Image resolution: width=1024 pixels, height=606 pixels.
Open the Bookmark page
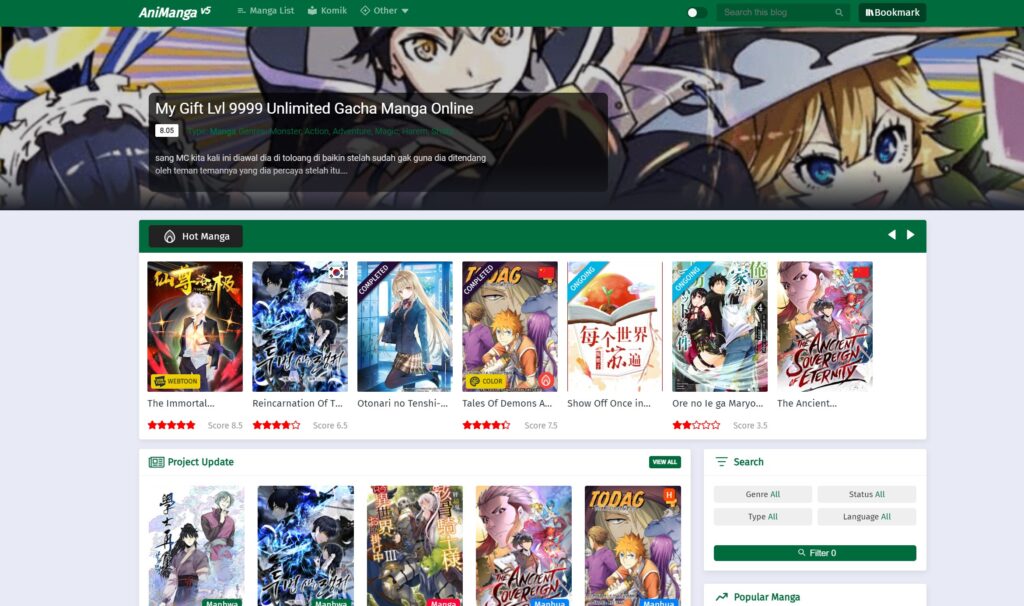pyautogui.click(x=892, y=12)
